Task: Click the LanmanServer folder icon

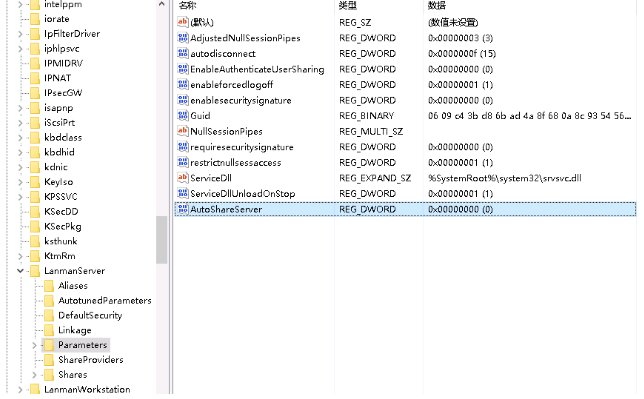Action: click(35, 271)
